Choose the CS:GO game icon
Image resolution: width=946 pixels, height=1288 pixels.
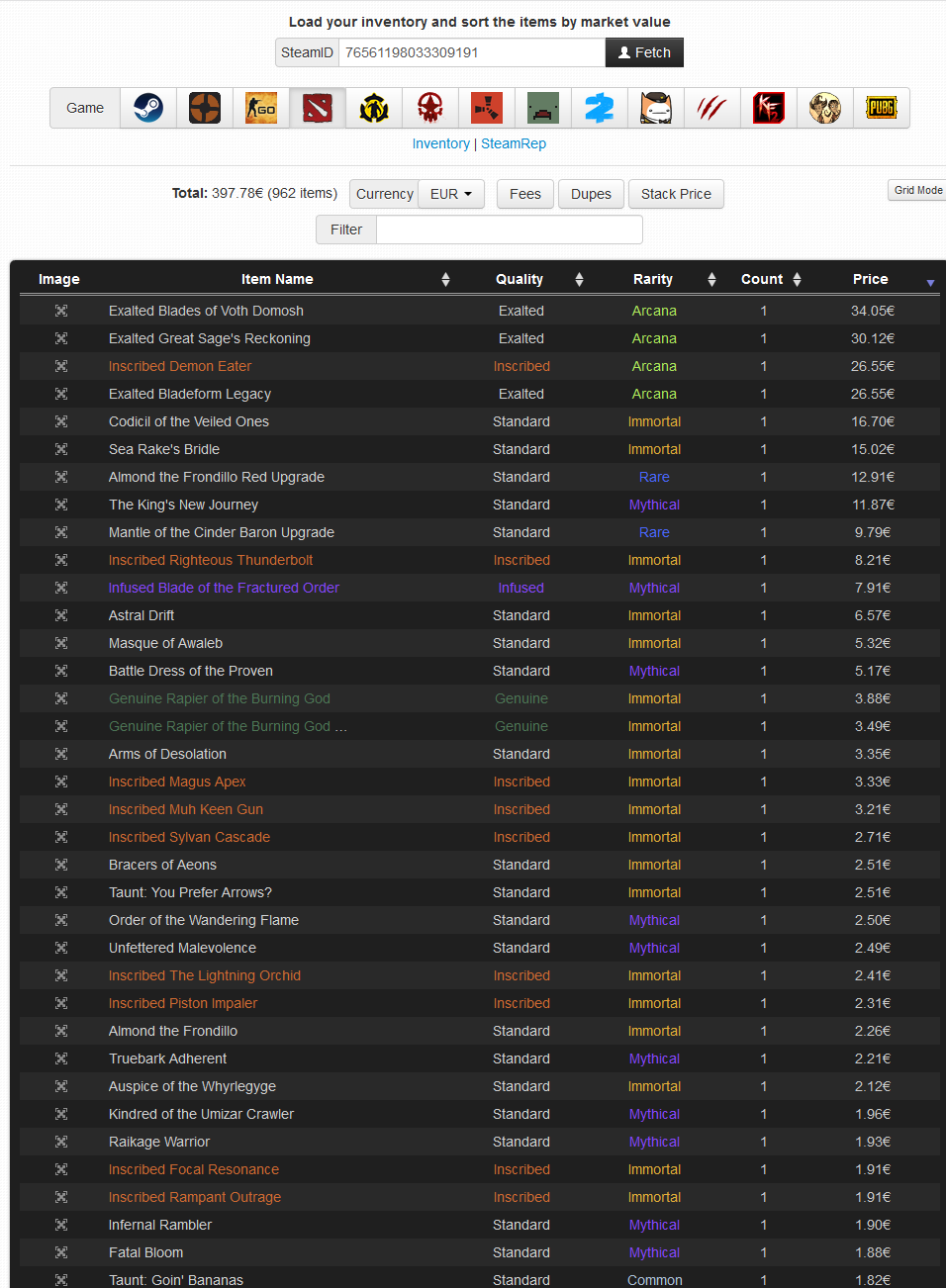[261, 108]
